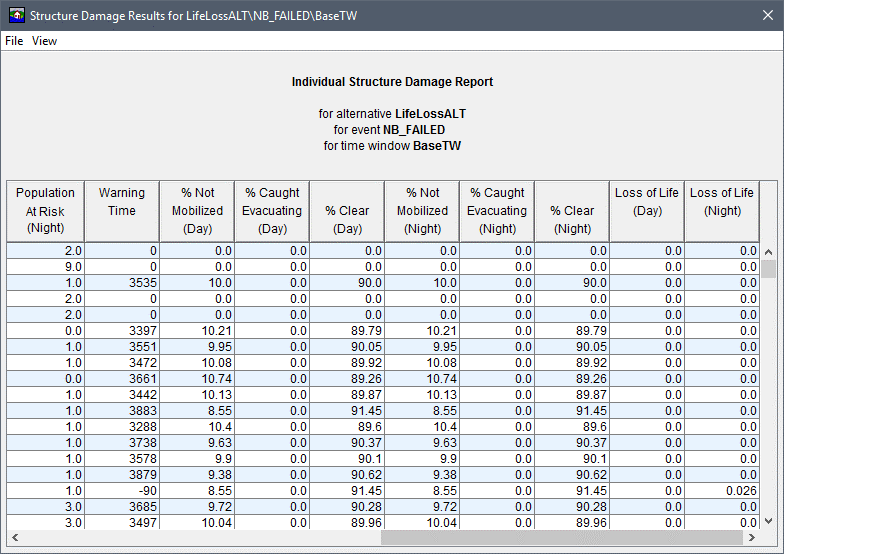This screenshot has width=895, height=554.
Task: Click % Not Mobilized (Day) value 10.74
Action: point(197,379)
